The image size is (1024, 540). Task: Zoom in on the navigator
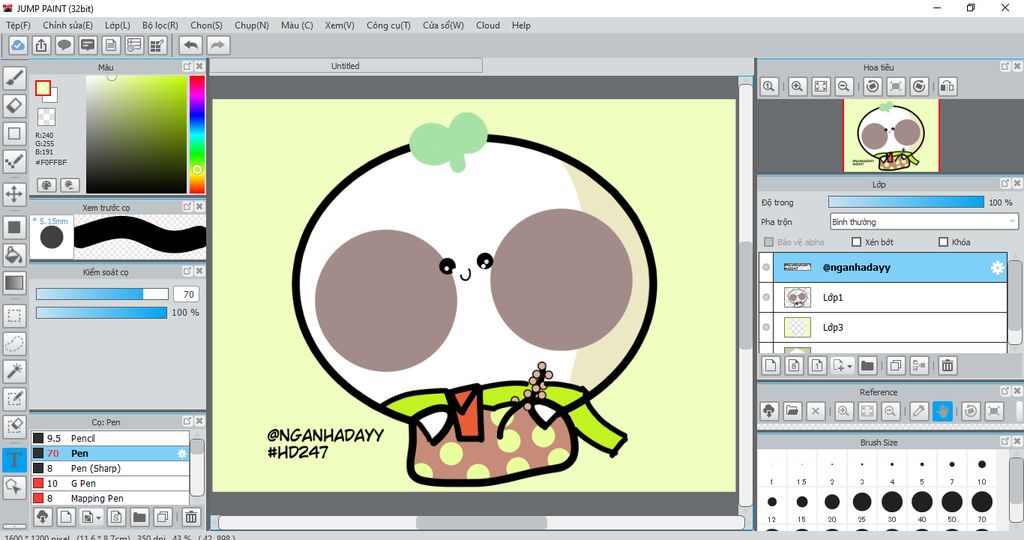point(797,86)
